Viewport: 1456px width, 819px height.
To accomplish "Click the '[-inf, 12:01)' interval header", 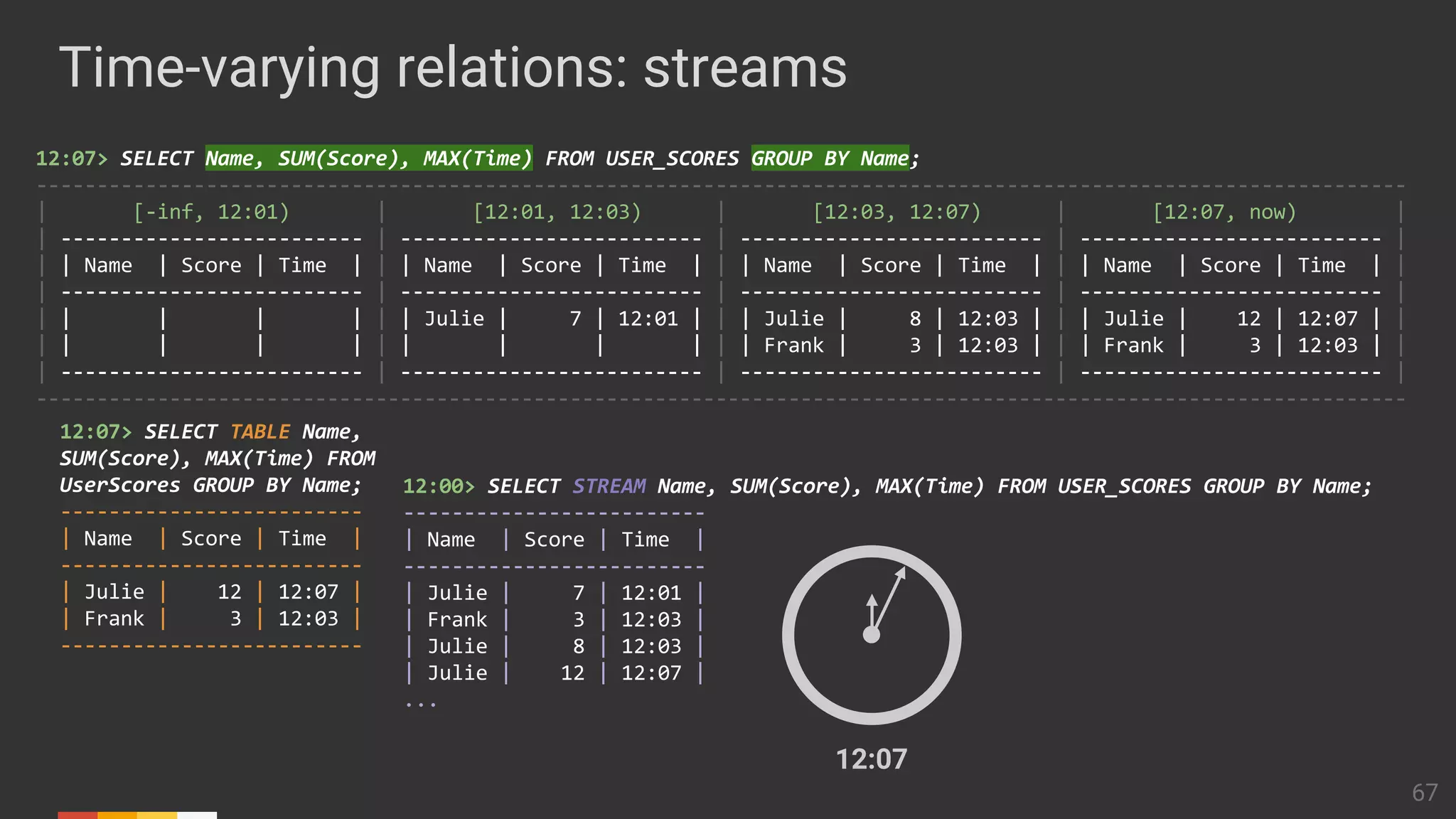I will tap(211, 212).
